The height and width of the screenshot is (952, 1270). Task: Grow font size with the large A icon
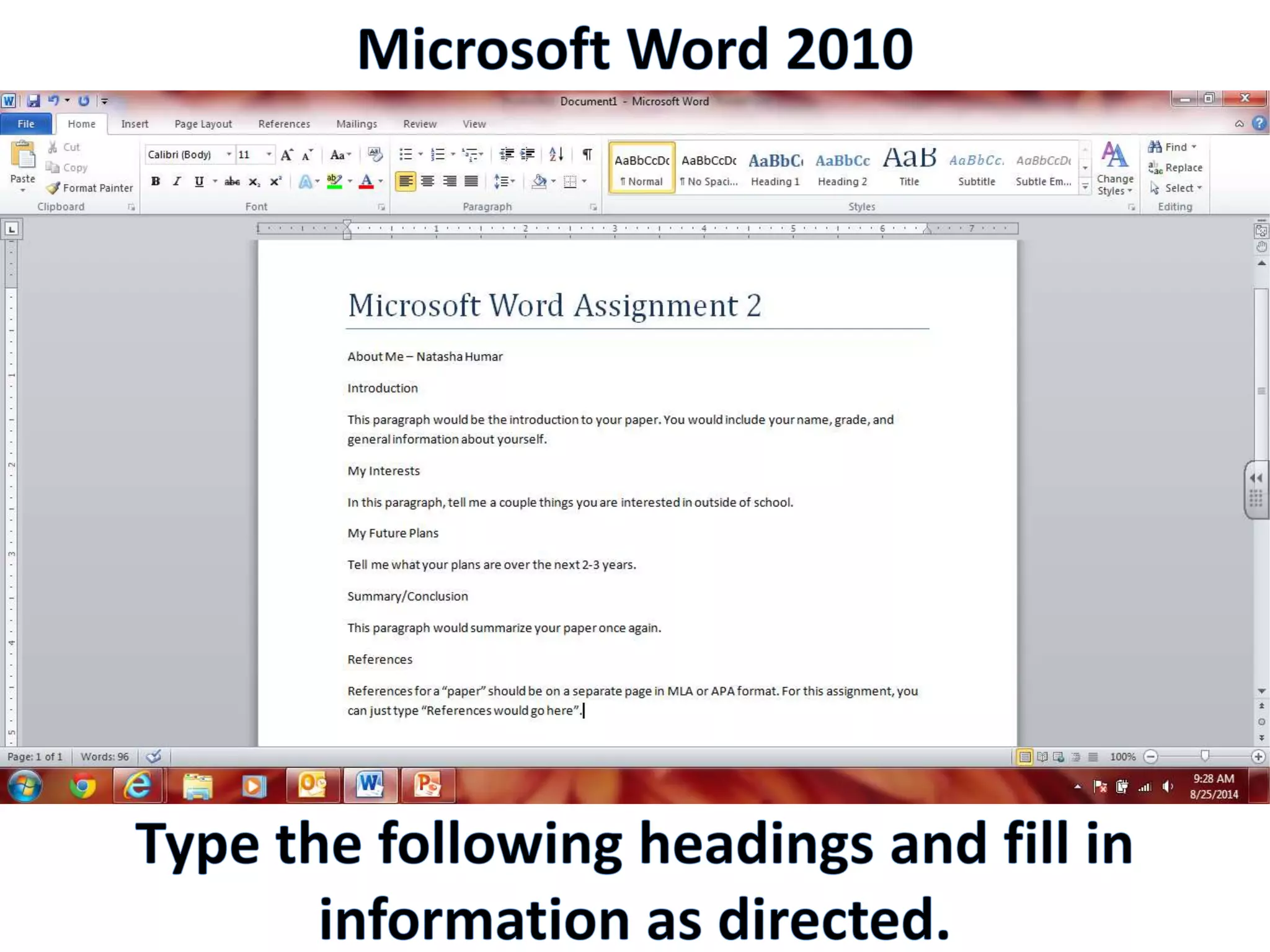click(286, 155)
